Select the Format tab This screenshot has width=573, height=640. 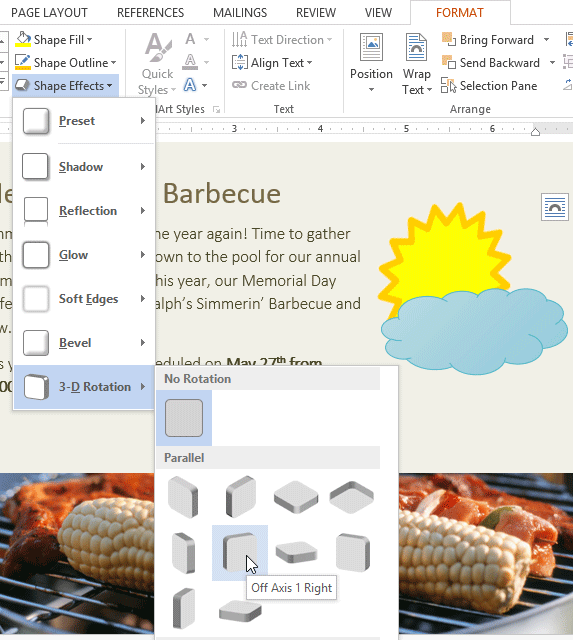tap(460, 13)
